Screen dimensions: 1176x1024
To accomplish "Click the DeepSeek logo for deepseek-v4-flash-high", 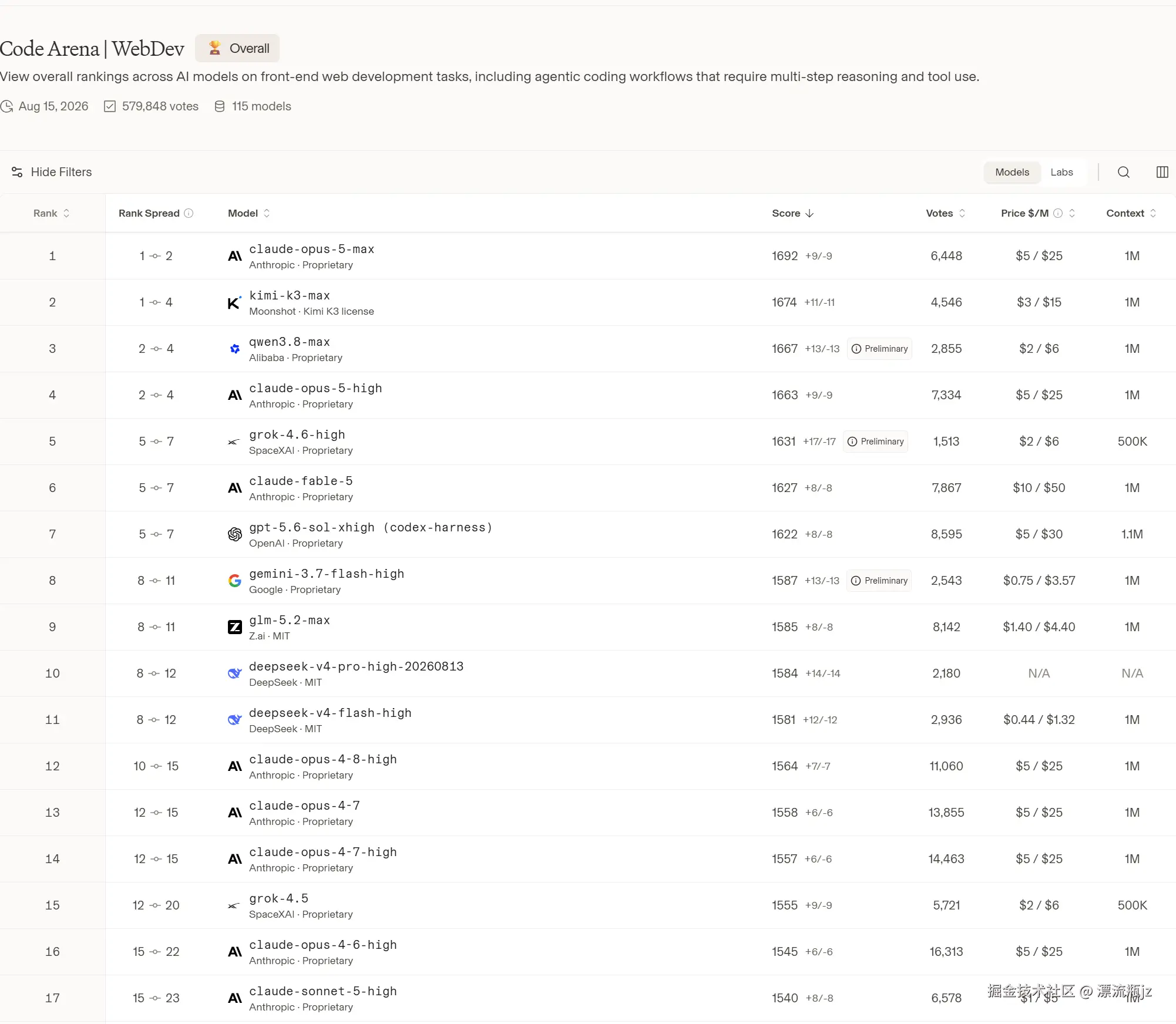I will click(x=234, y=720).
